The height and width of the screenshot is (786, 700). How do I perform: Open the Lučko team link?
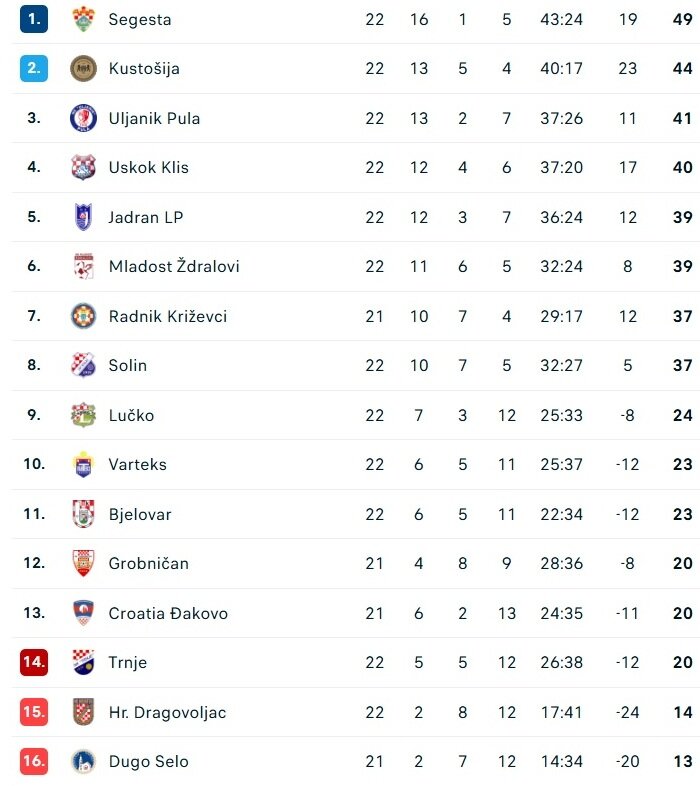pos(131,415)
